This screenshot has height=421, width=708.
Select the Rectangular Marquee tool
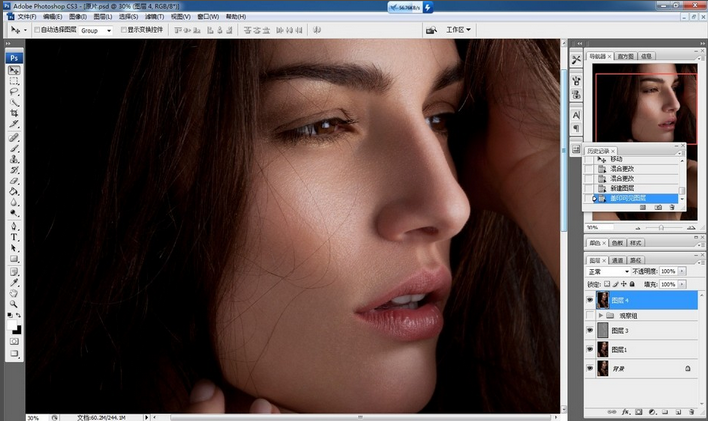point(14,81)
